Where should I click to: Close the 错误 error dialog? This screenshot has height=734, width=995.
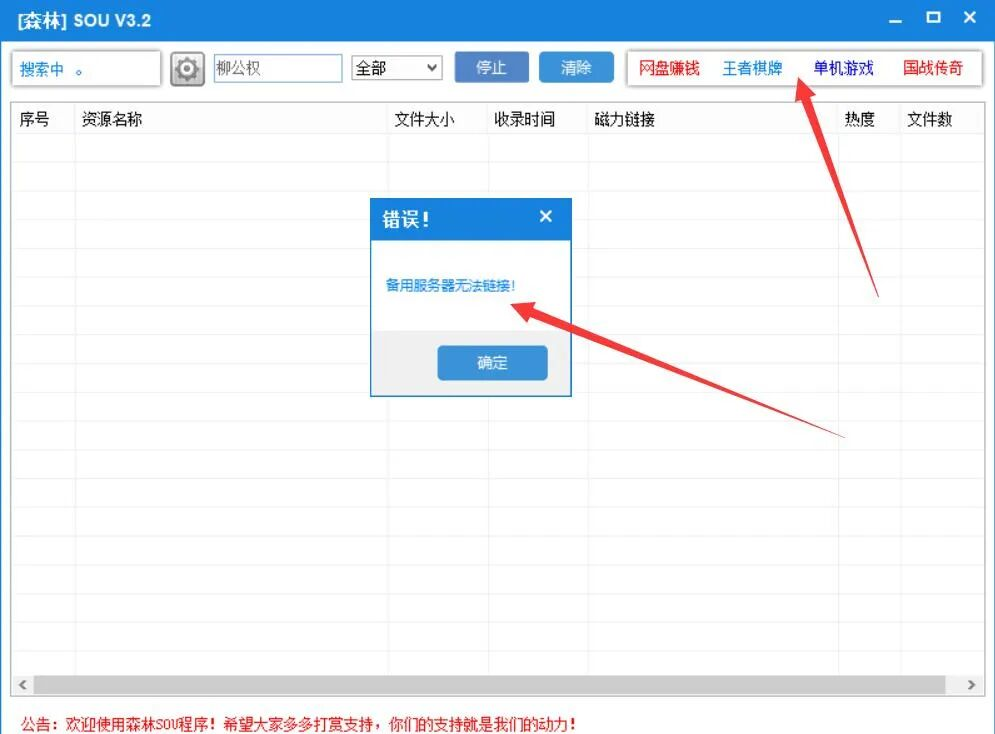(545, 216)
